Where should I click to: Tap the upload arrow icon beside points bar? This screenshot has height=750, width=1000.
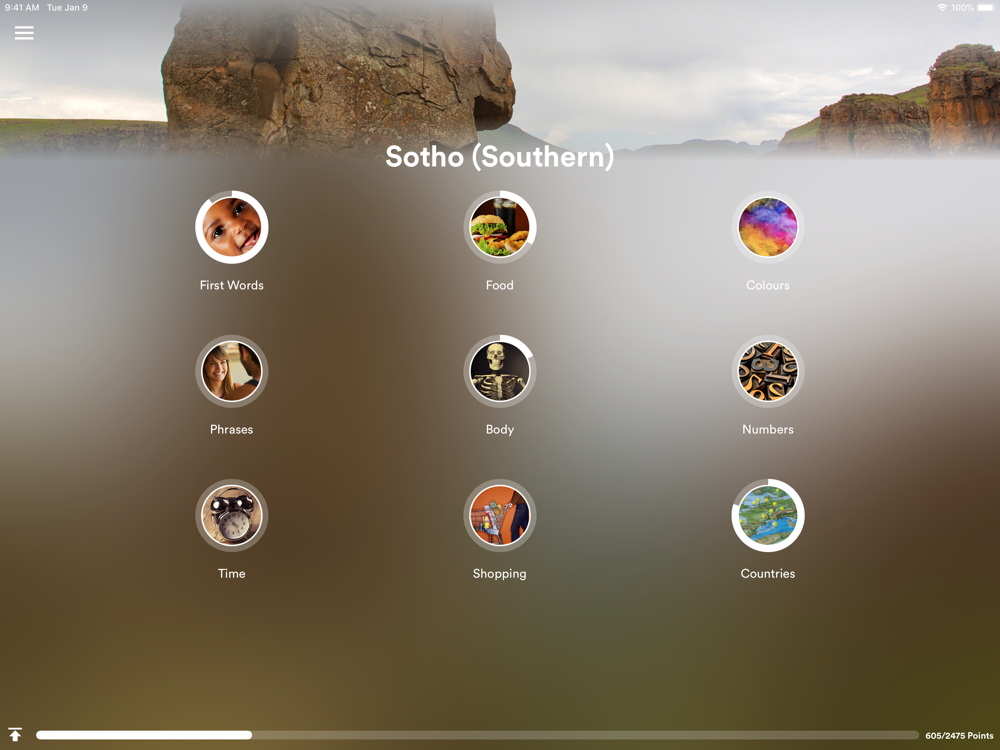[x=15, y=735]
